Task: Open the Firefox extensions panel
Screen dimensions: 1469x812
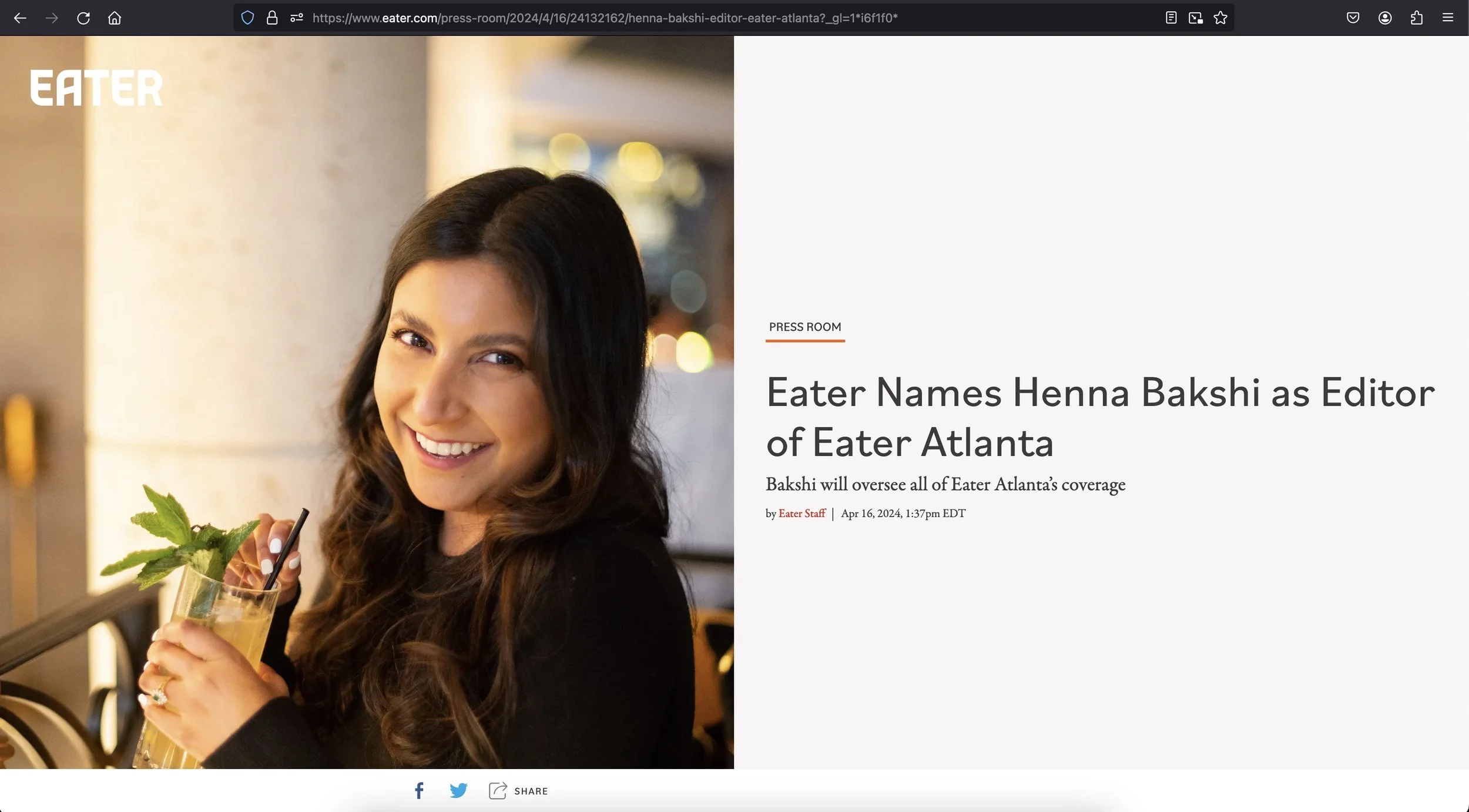Action: coord(1417,18)
